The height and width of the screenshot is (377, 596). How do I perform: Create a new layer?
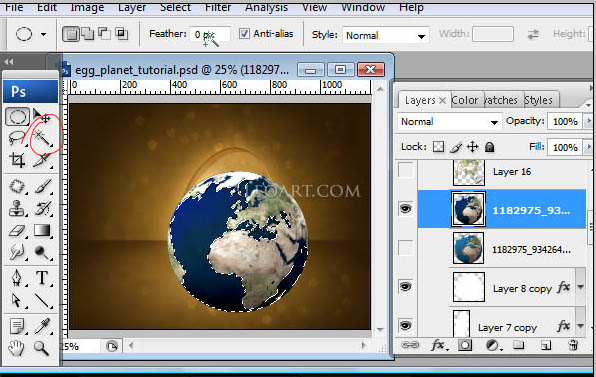[546, 345]
